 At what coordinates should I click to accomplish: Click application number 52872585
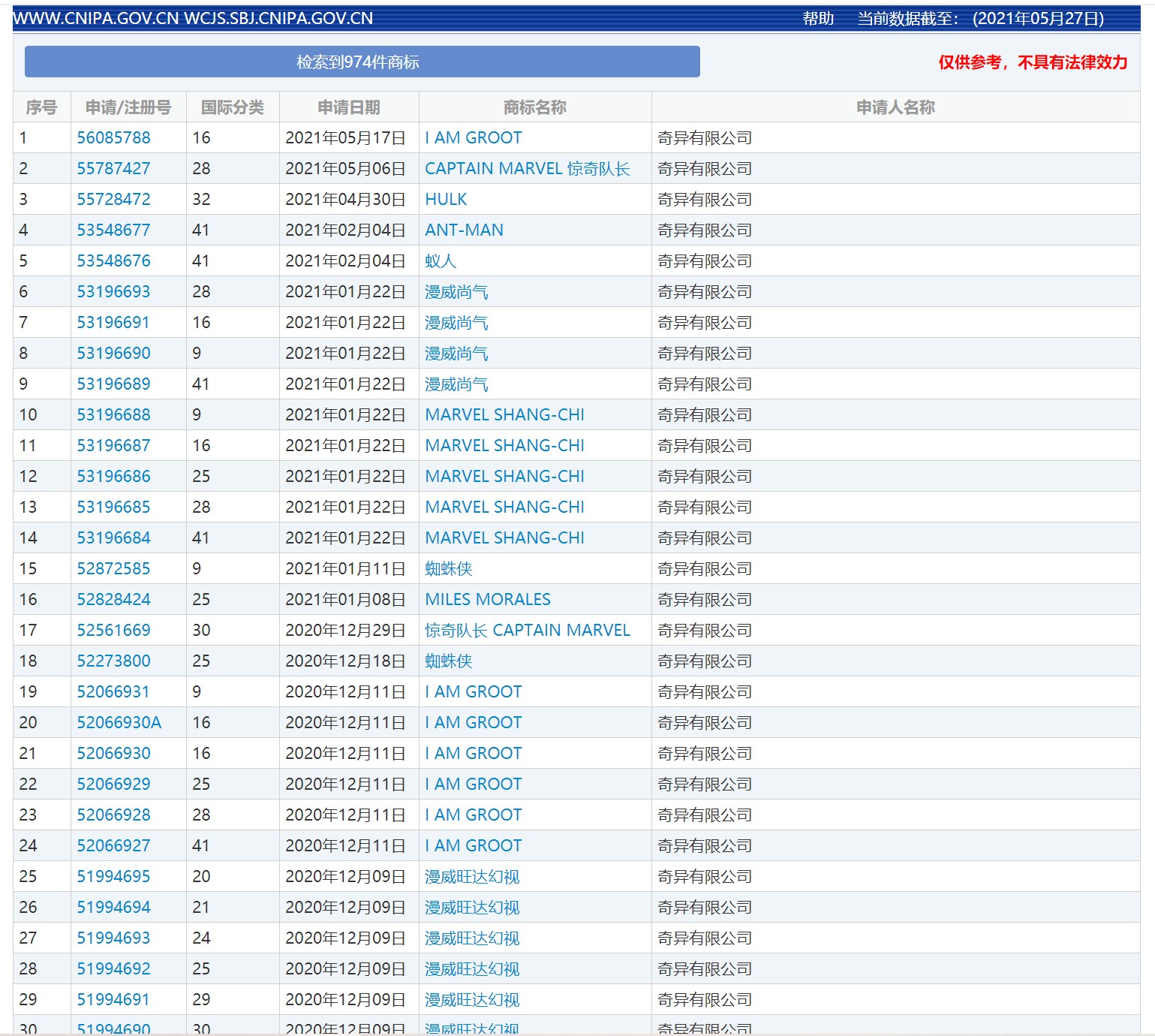tap(113, 569)
